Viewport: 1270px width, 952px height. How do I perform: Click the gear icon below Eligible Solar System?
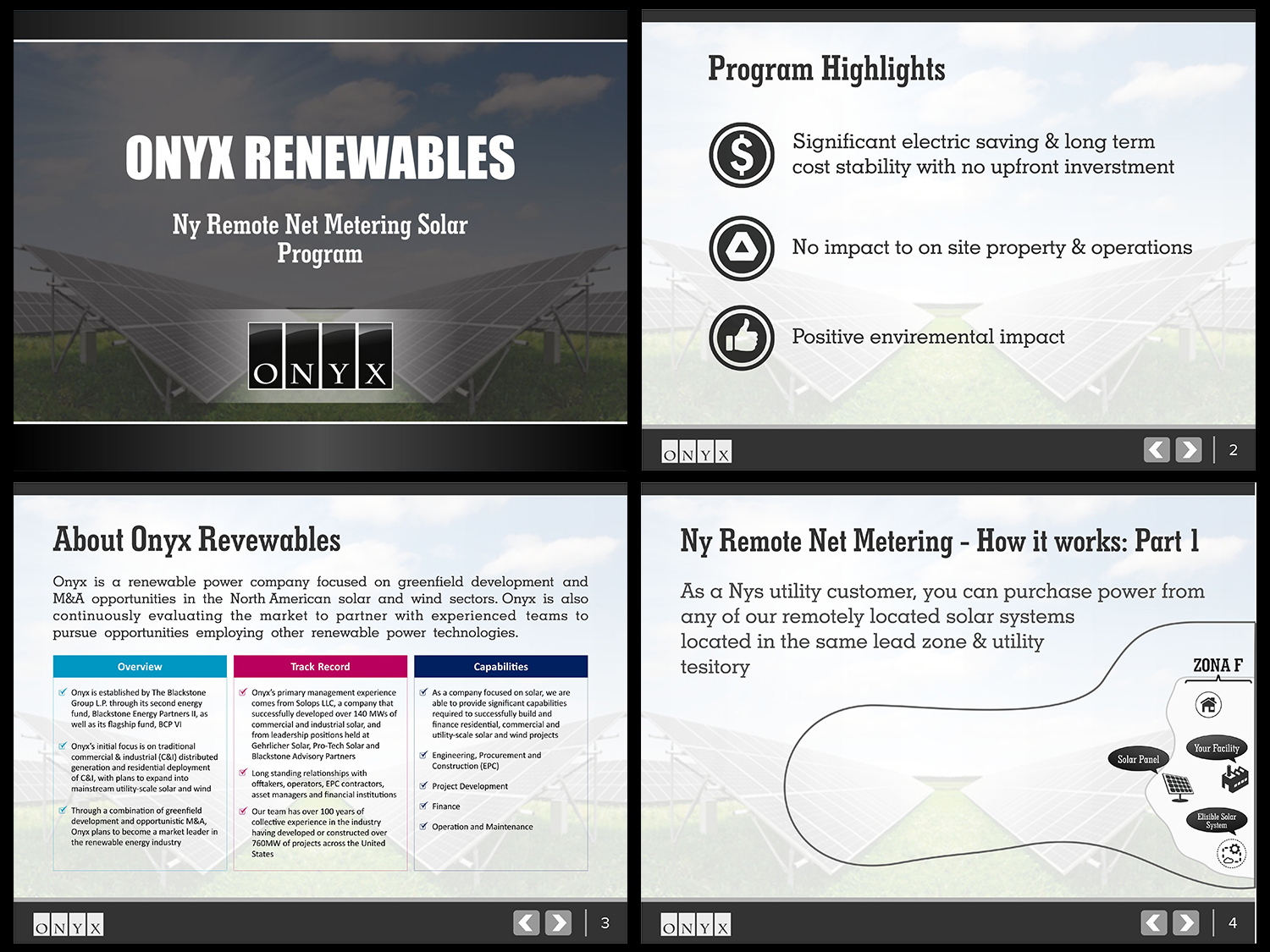(1232, 852)
